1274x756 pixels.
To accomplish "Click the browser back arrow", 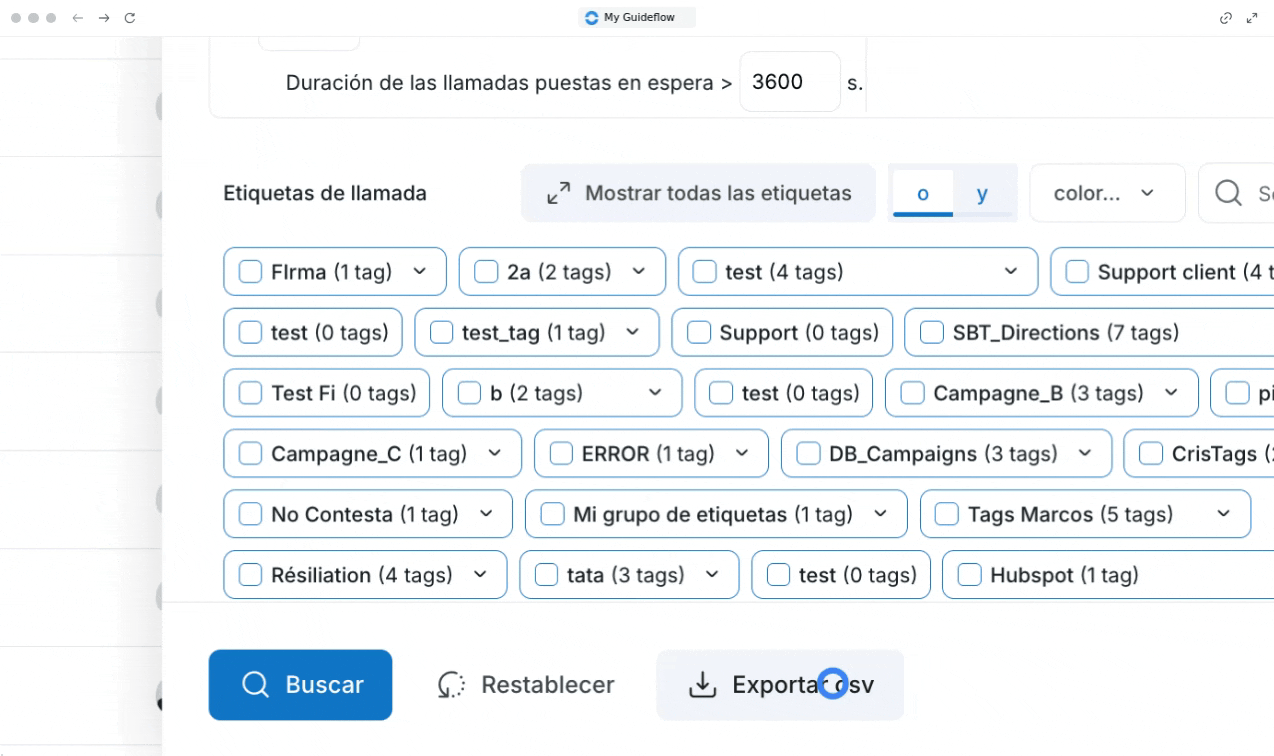I will click(78, 18).
